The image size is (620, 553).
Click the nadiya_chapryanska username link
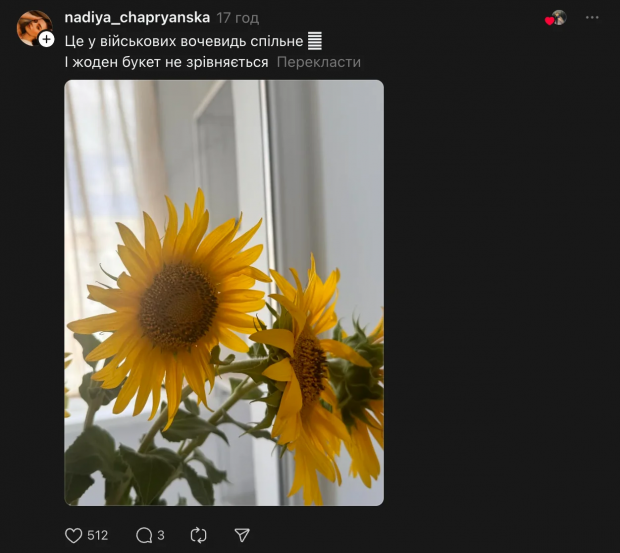tap(137, 18)
